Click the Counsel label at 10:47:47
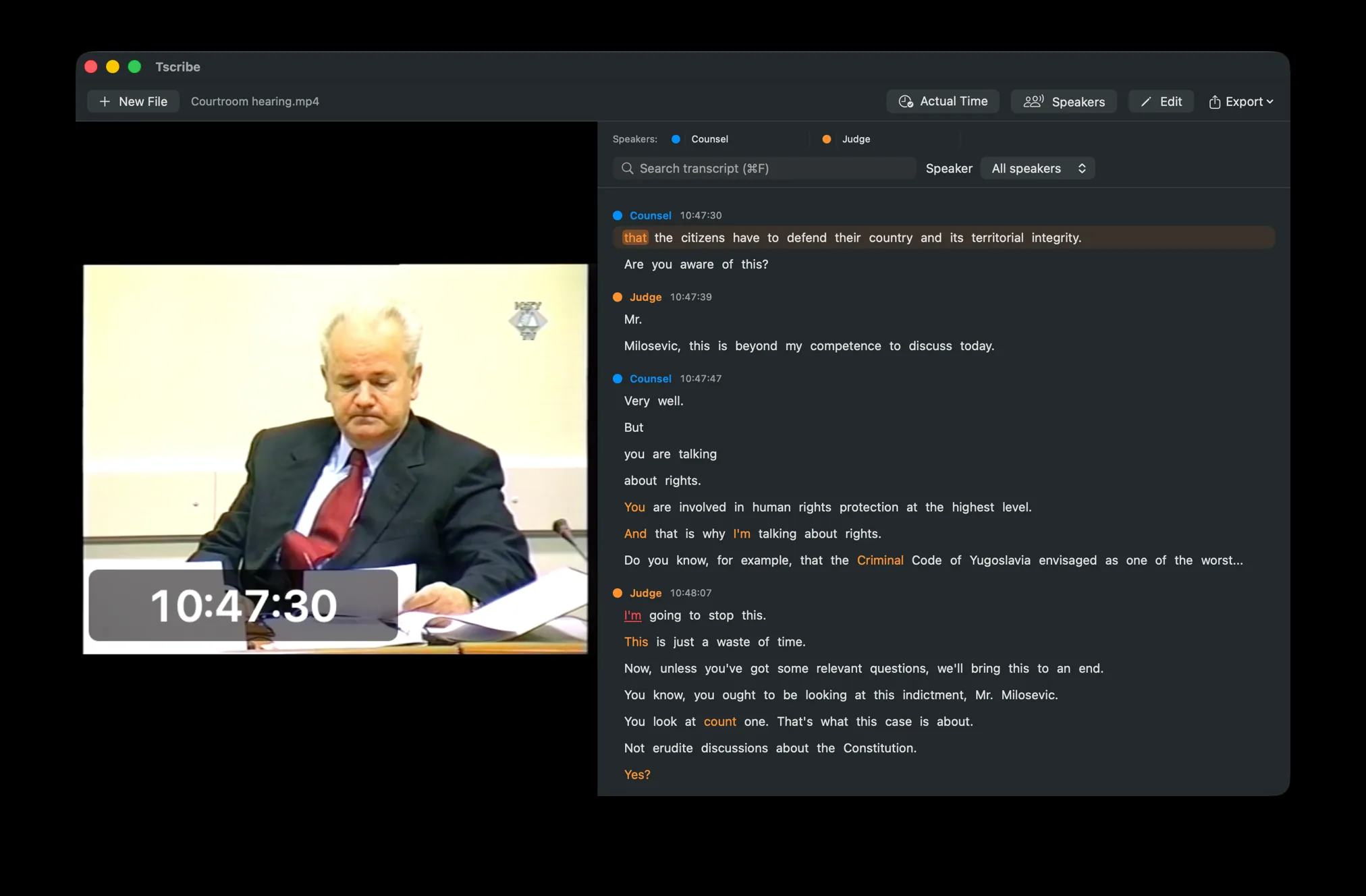Screen dimensions: 1366x896 tap(650, 379)
